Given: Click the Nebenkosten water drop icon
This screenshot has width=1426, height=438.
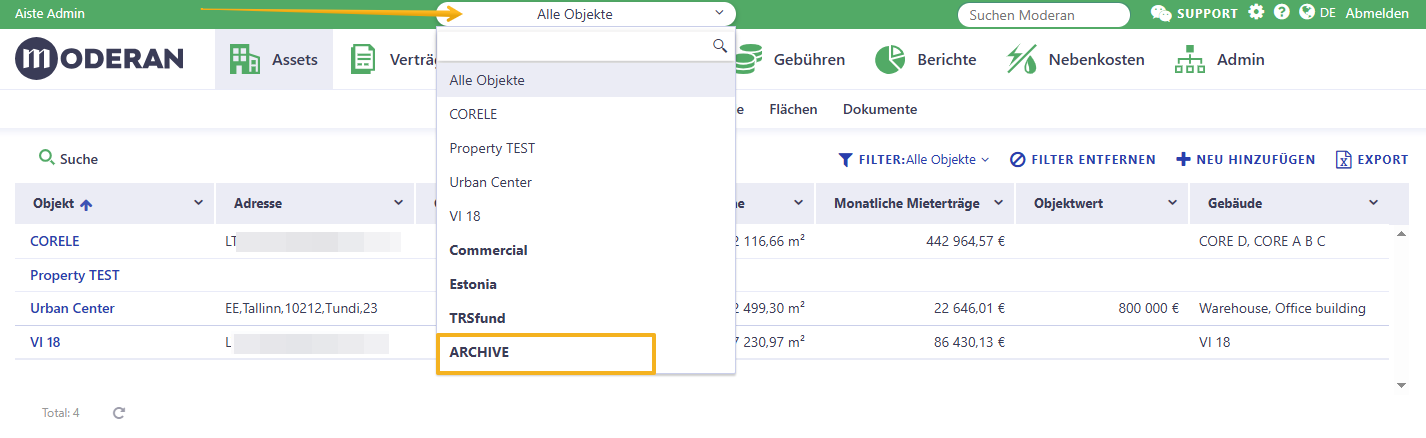Looking at the screenshot, I should pyautogui.click(x=1022, y=59).
